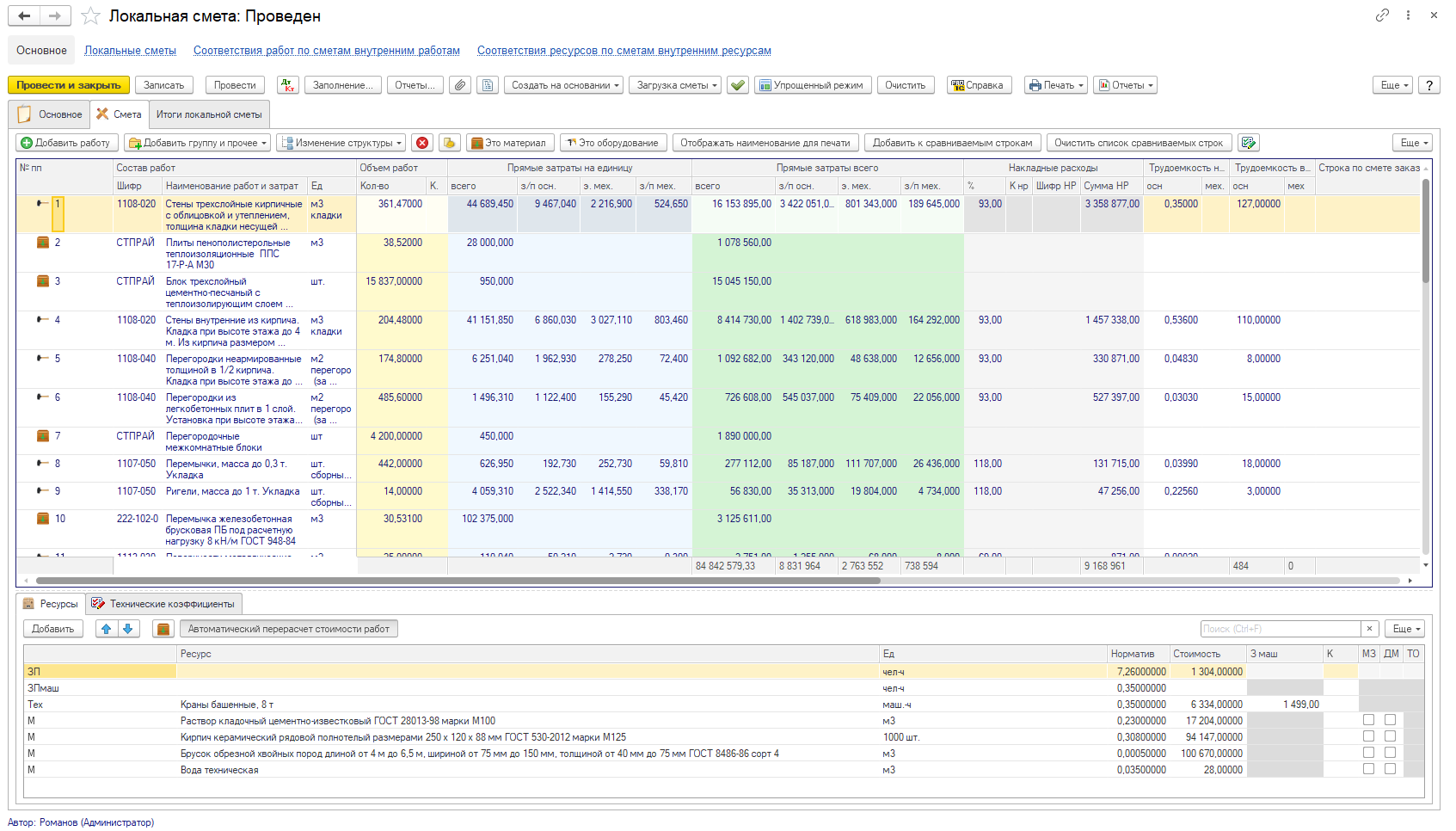Toggle МЗ checkbox for Кирпич керамический row
1456x831 pixels.
tap(1368, 736)
